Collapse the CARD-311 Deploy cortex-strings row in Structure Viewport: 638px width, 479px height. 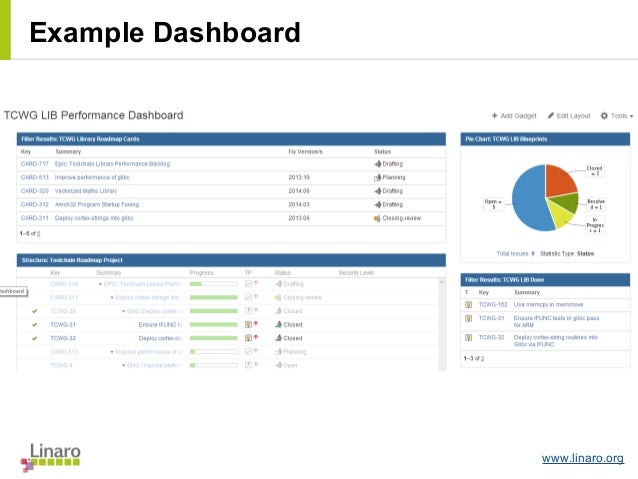tap(112, 298)
